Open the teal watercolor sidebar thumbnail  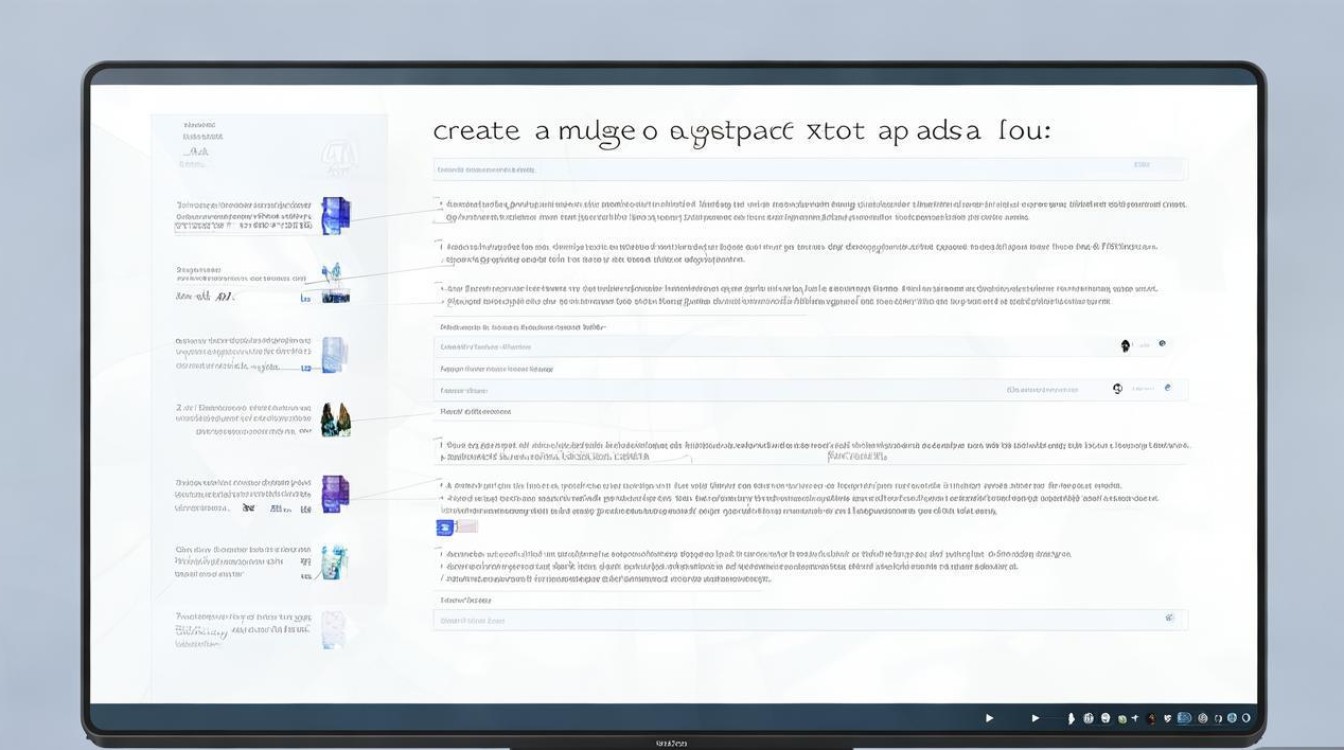click(x=333, y=563)
